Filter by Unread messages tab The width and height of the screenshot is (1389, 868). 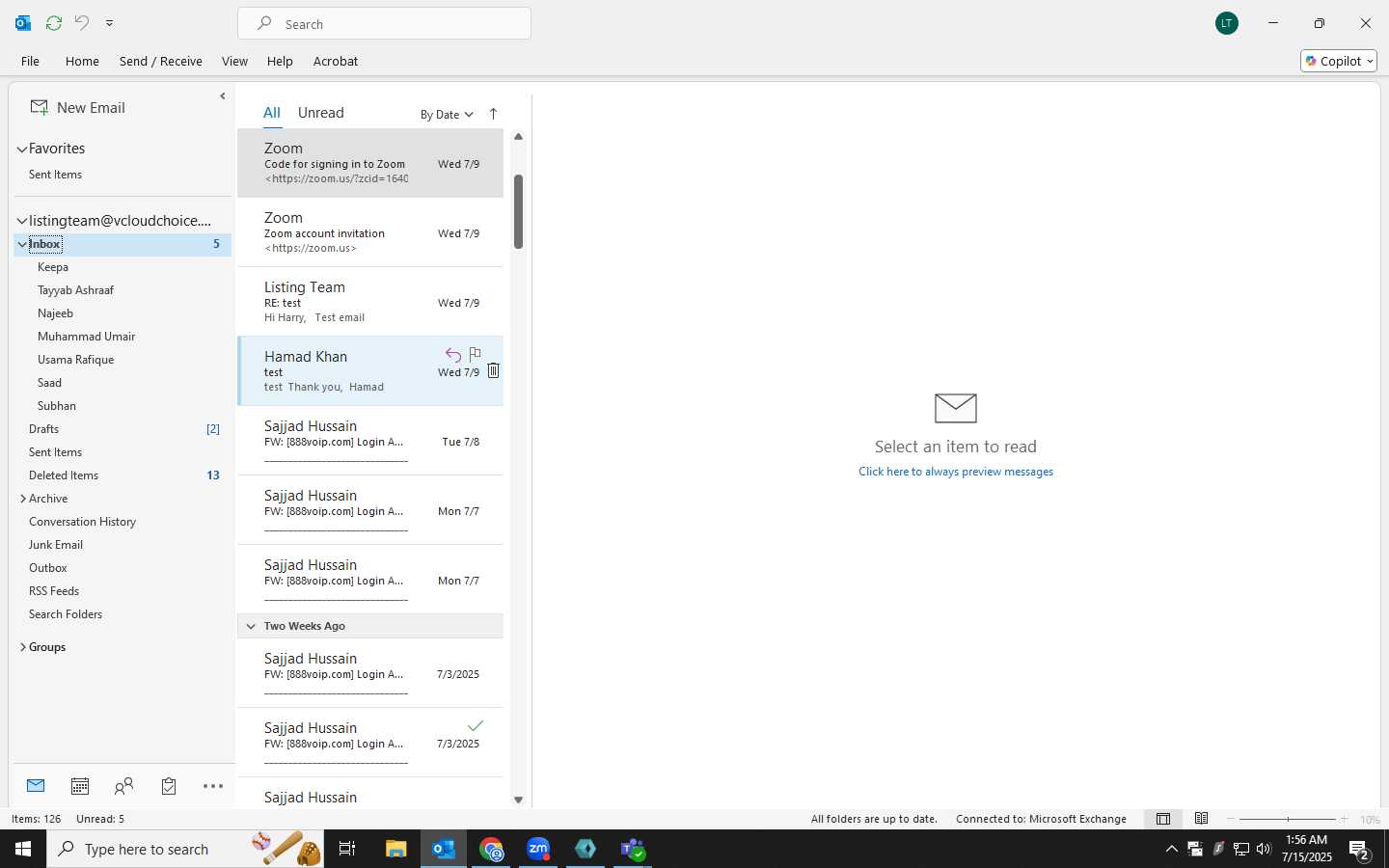321,113
